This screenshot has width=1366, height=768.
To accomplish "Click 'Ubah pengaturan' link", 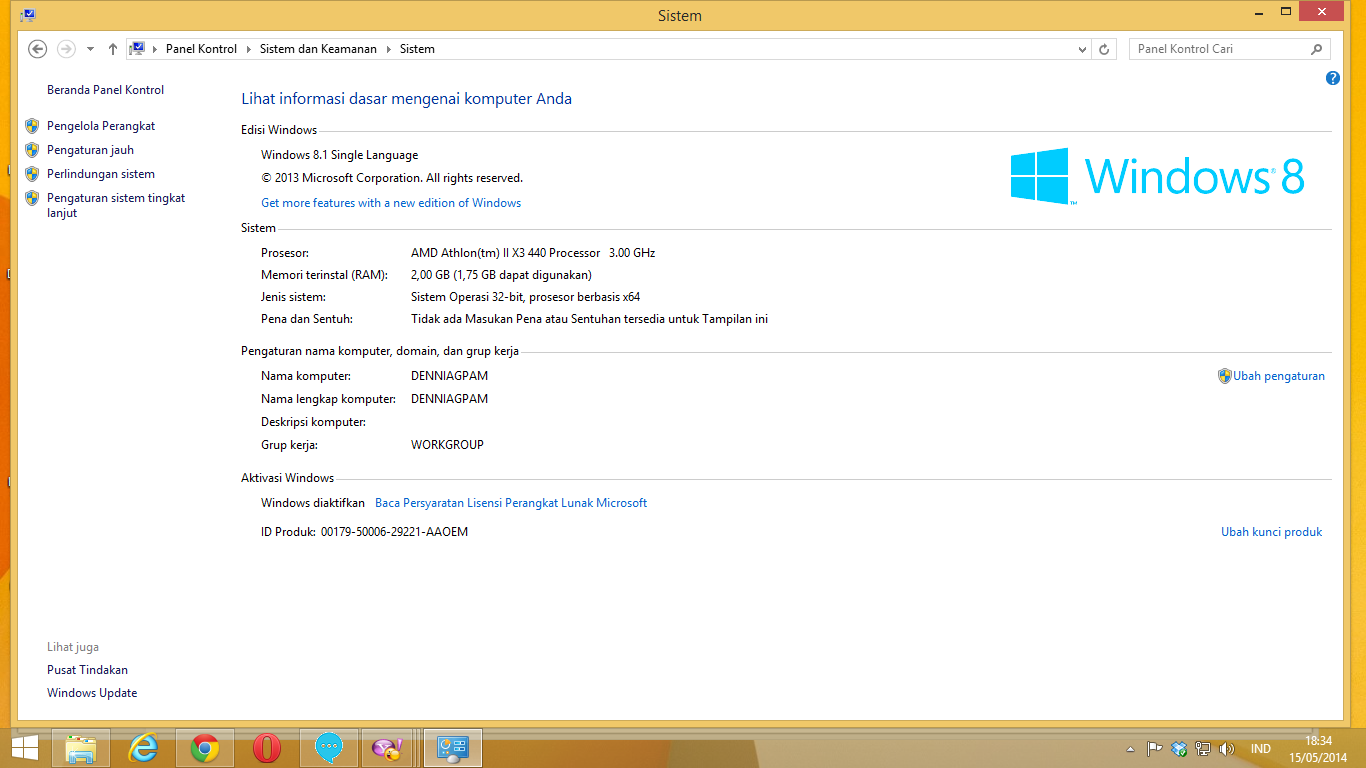I will tap(1278, 376).
